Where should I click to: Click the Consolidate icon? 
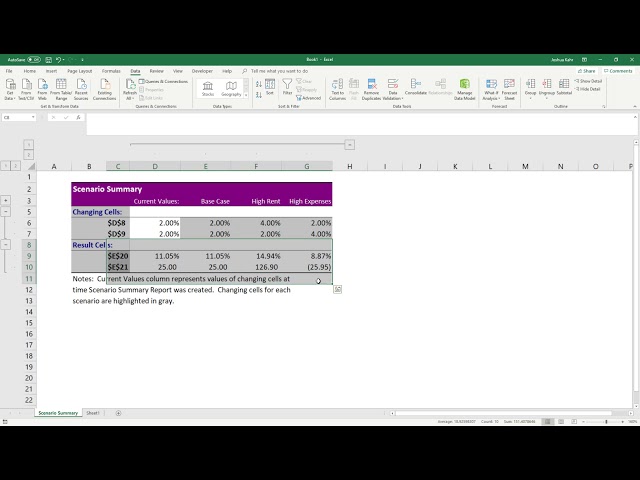(416, 87)
